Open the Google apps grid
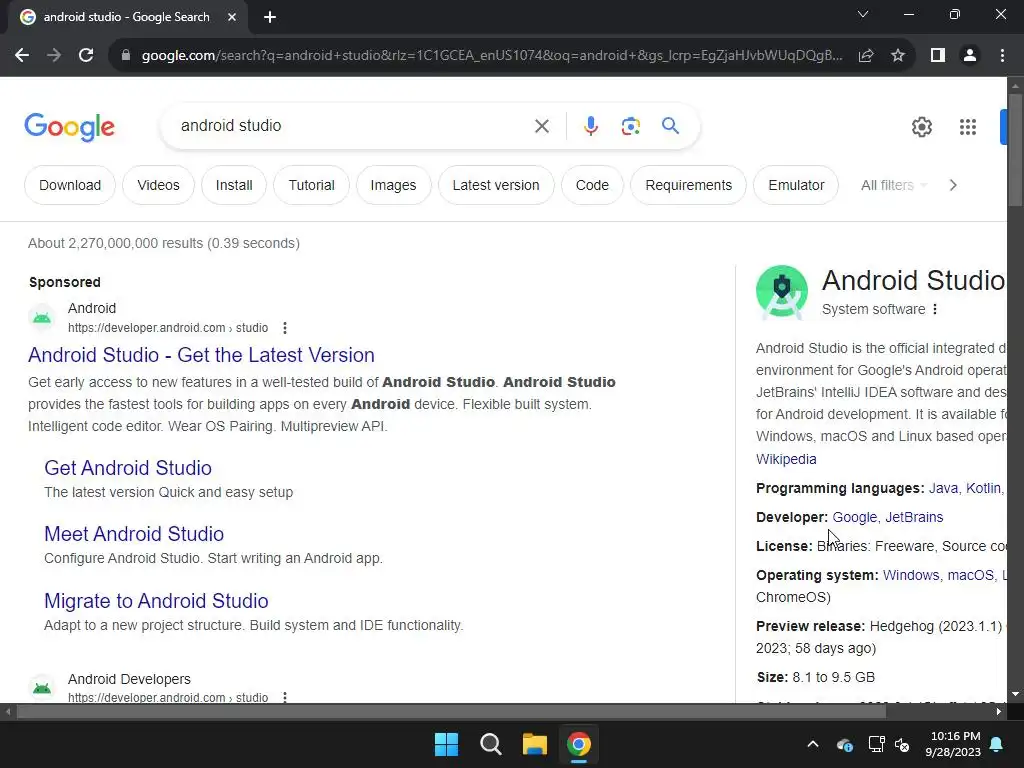Screen dimensions: 1024x768 coord(968,127)
